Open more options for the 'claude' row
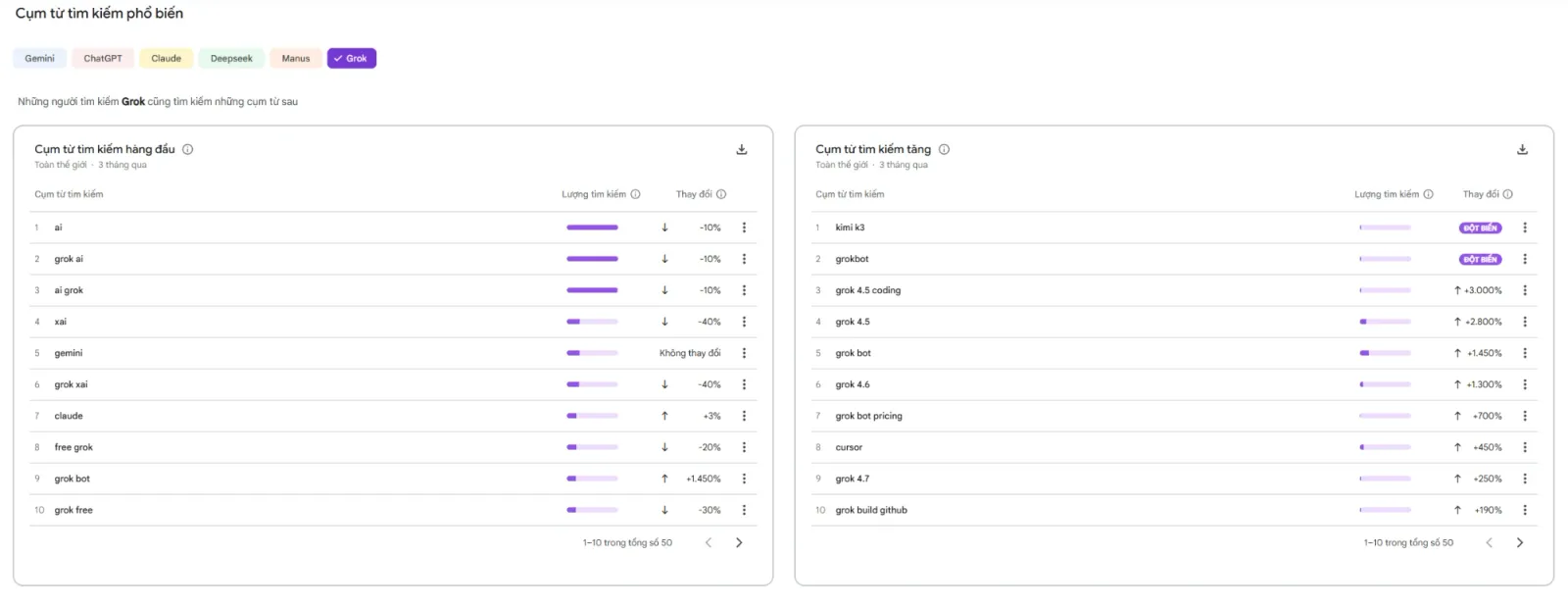The image size is (1568, 606). (744, 416)
